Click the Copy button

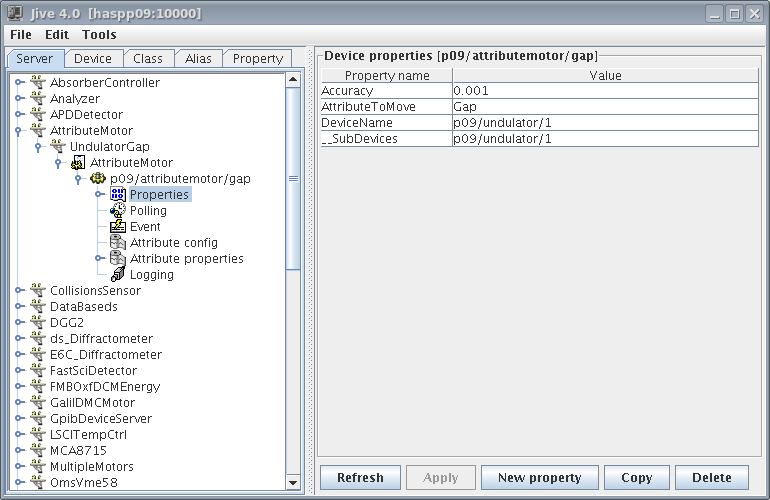pos(636,477)
